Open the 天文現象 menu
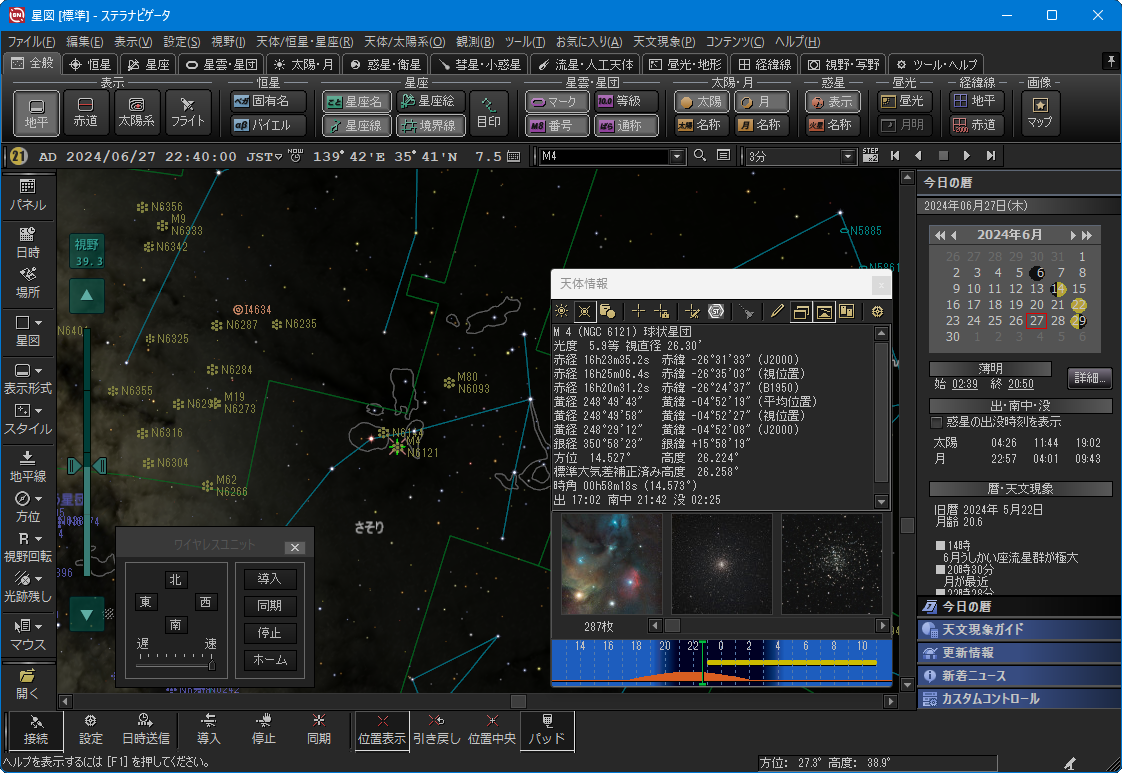The width and height of the screenshot is (1122, 773). [x=665, y=41]
